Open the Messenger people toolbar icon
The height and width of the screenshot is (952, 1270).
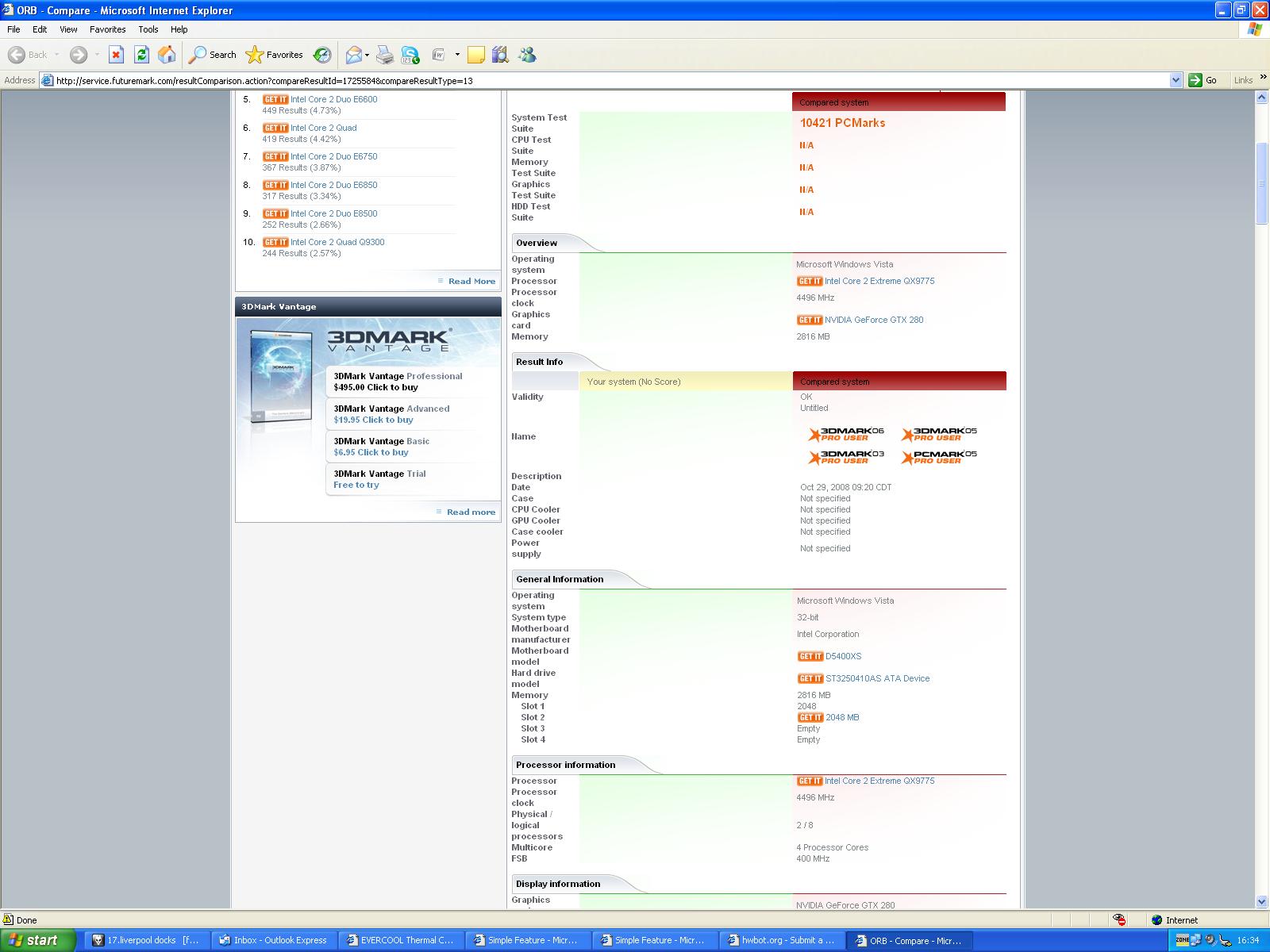click(527, 55)
